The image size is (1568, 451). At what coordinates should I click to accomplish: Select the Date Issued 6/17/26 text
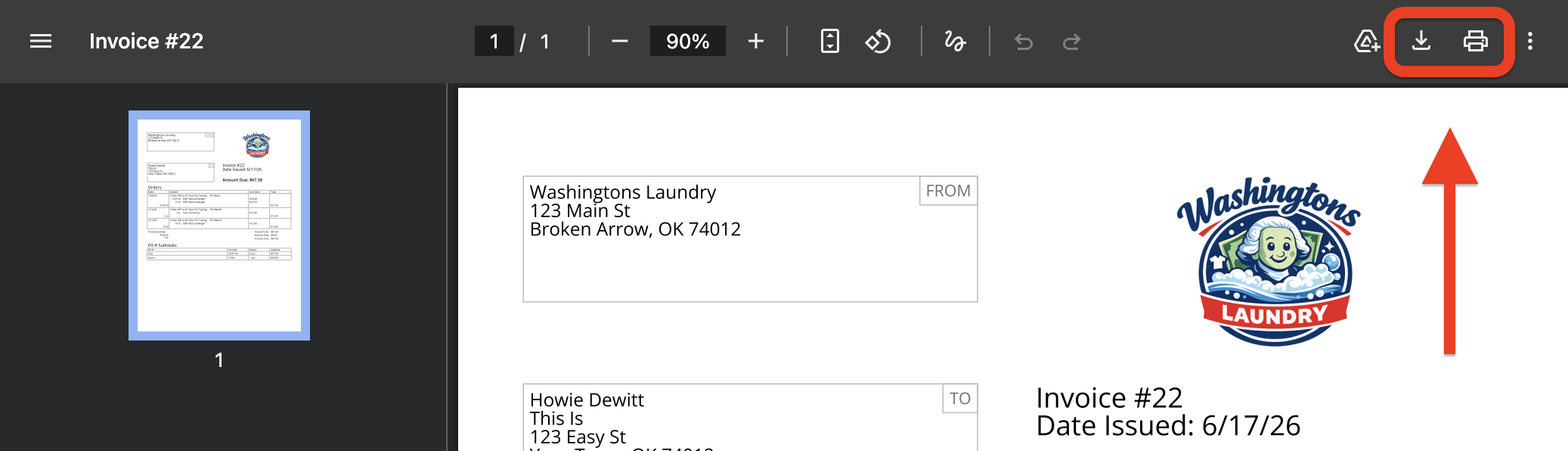(x=1168, y=426)
